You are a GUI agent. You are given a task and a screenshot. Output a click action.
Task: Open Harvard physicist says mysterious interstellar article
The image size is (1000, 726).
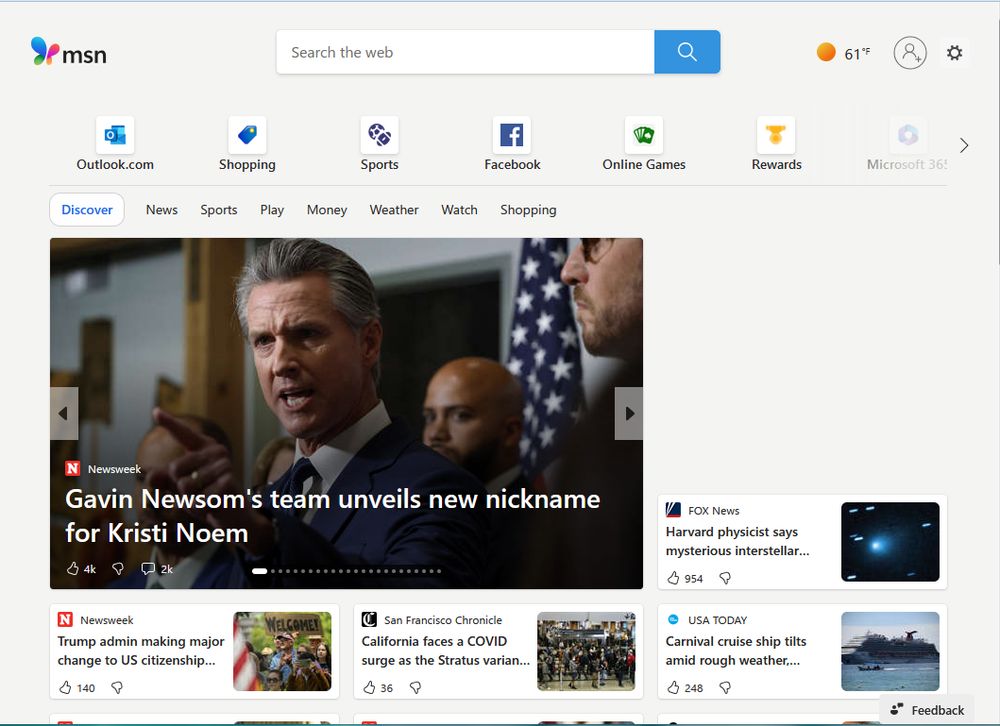(737, 541)
